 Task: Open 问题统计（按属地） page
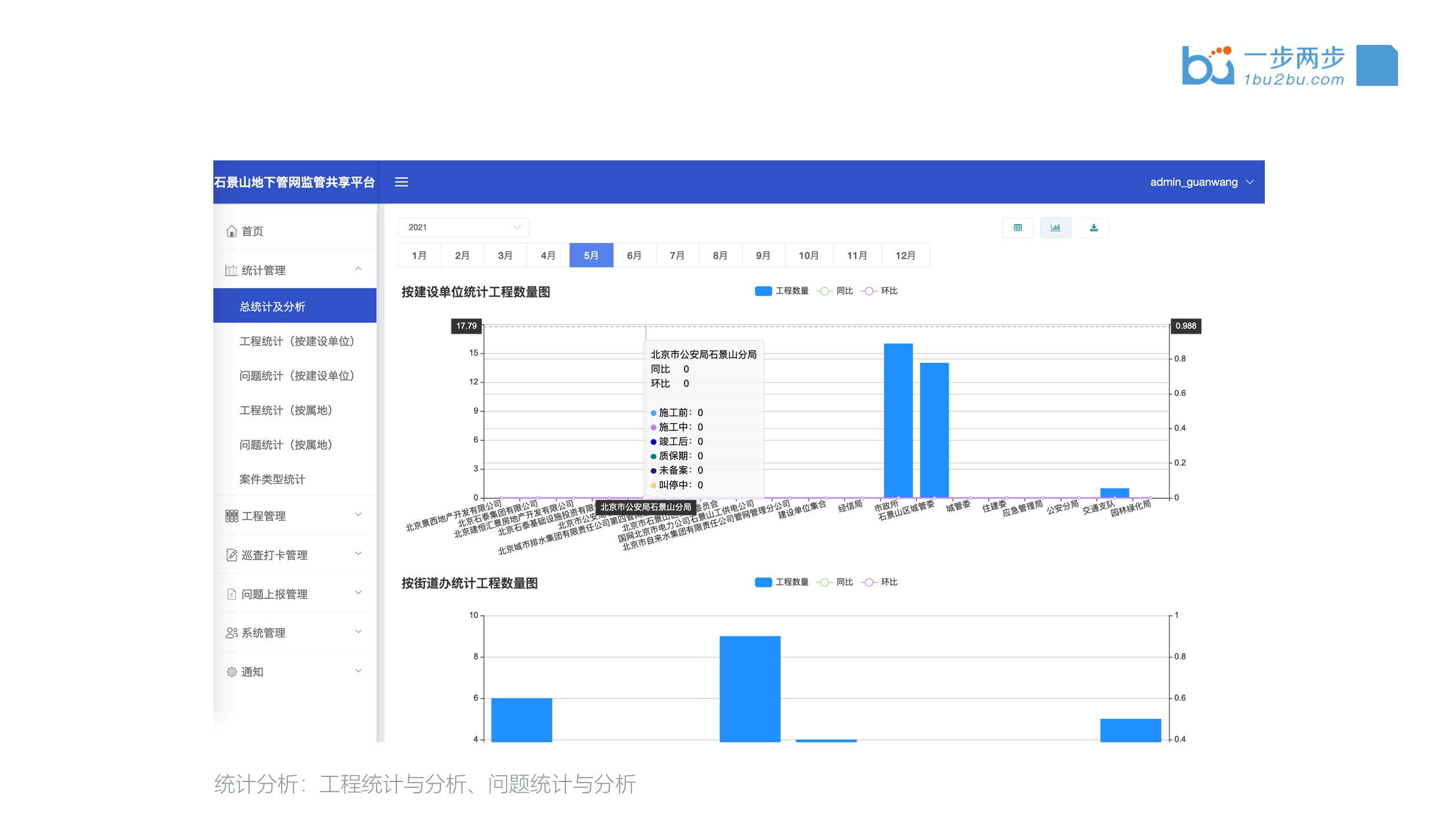tap(295, 445)
